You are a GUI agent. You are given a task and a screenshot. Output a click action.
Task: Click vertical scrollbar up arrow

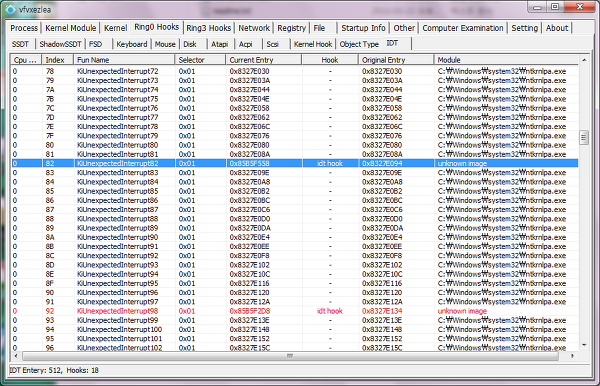584,60
